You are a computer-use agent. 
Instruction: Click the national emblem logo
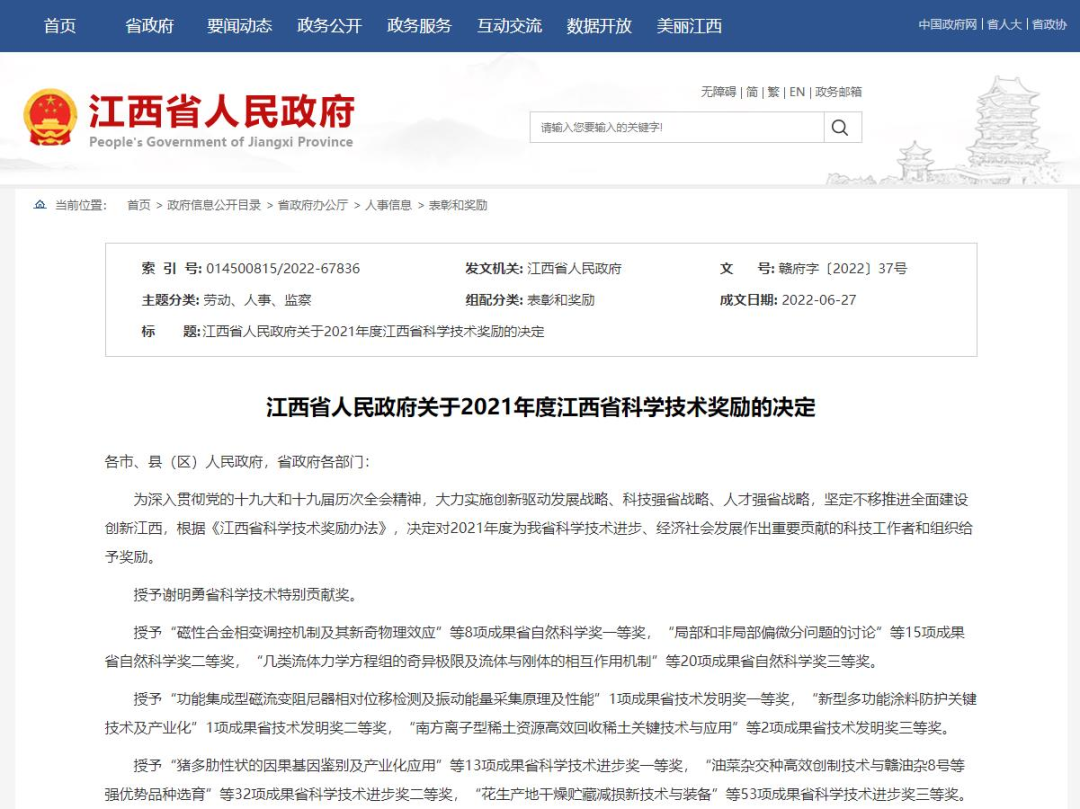coord(50,117)
